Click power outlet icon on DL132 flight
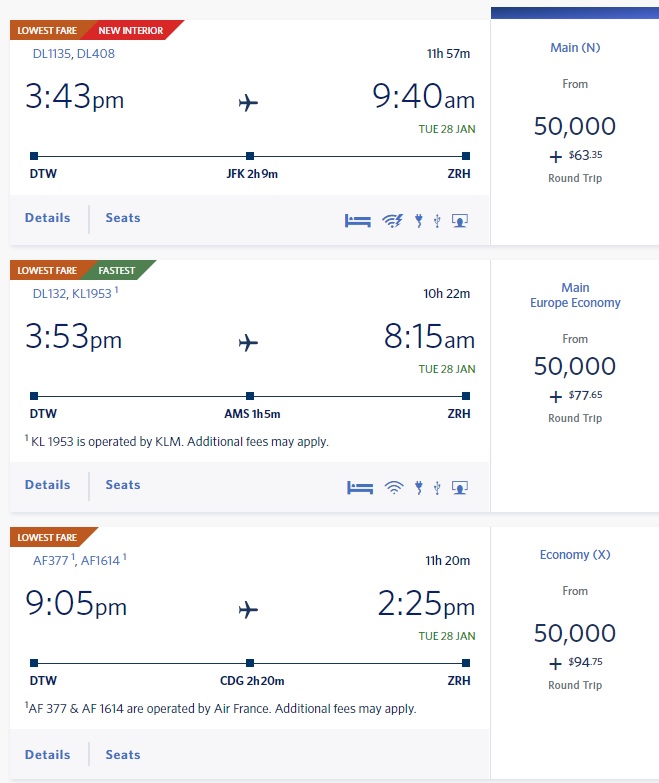Image resolution: width=659 pixels, height=783 pixels. point(418,488)
